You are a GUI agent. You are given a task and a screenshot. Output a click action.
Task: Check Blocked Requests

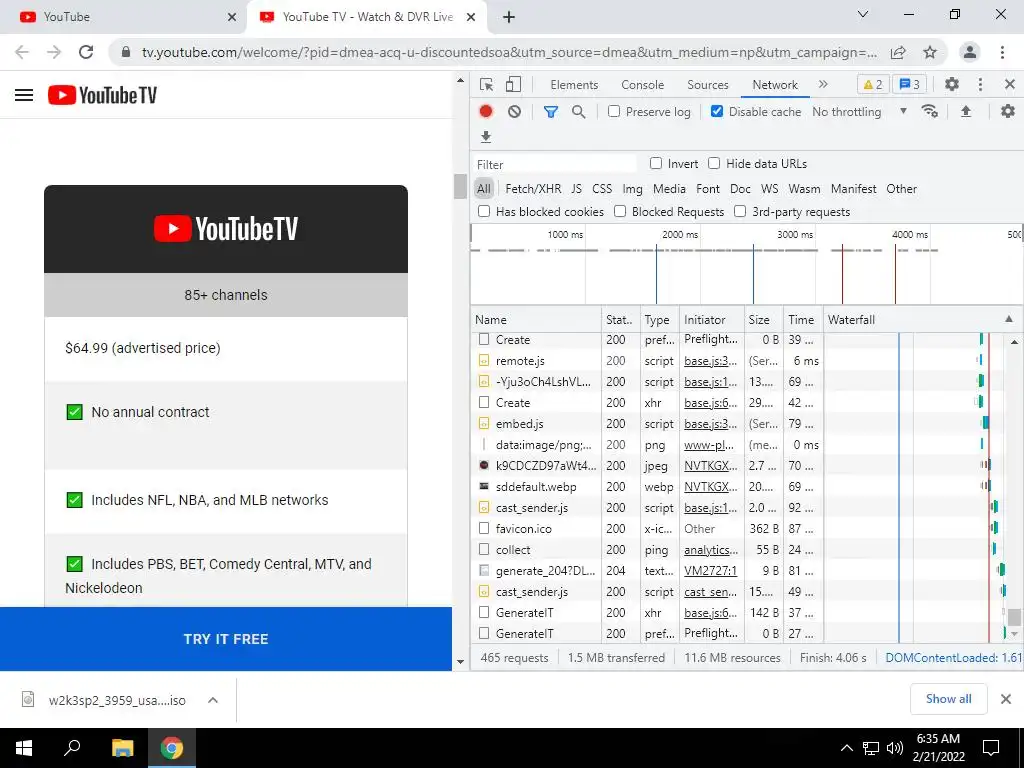[x=620, y=211]
